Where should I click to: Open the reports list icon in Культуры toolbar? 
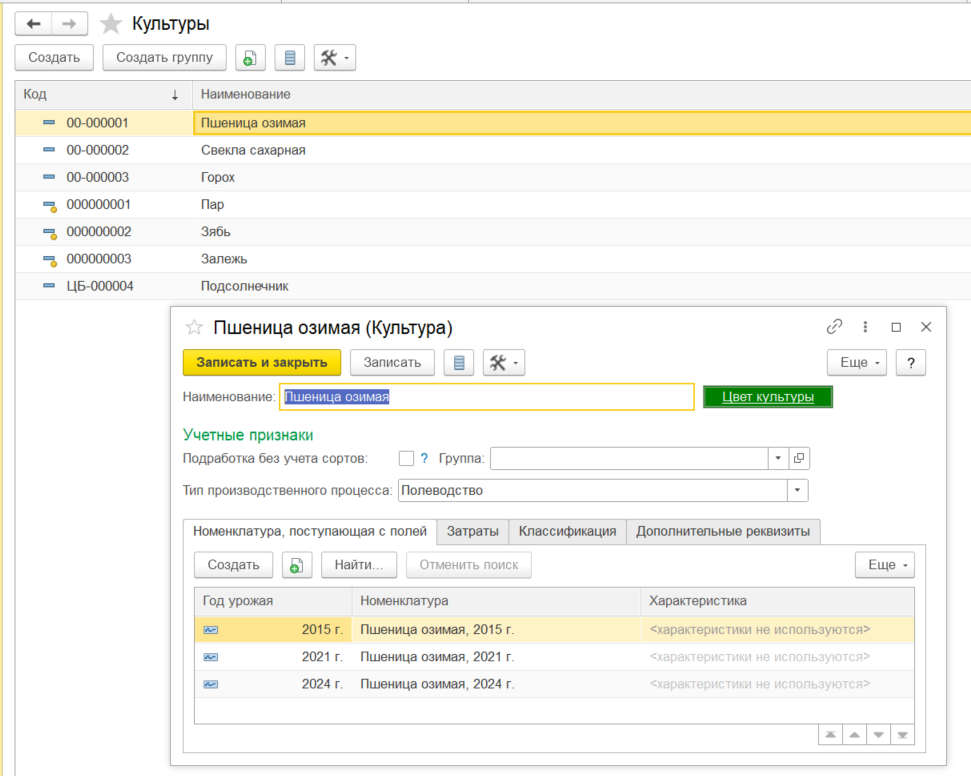pyautogui.click(x=290, y=58)
